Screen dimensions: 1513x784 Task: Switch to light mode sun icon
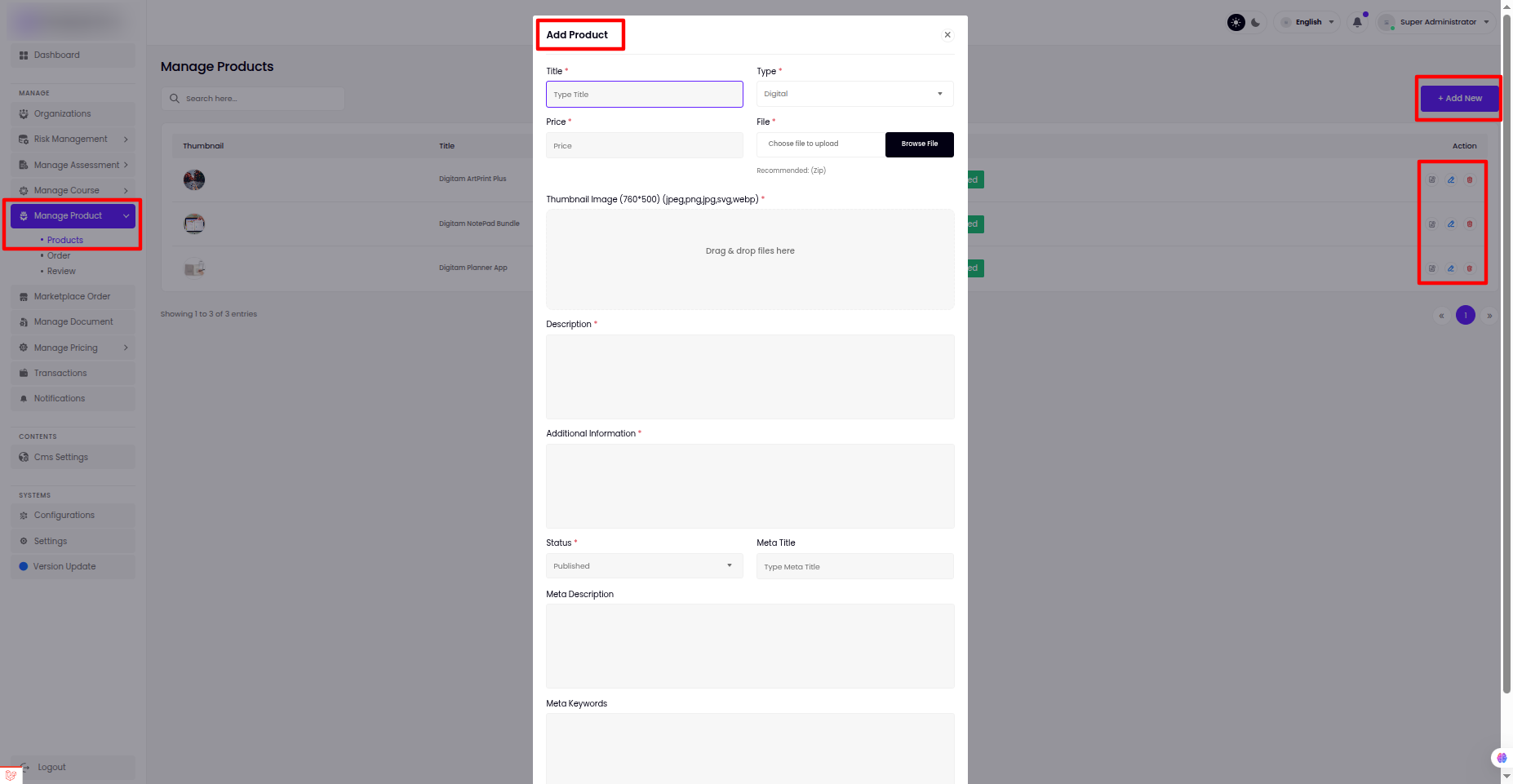[x=1236, y=23]
